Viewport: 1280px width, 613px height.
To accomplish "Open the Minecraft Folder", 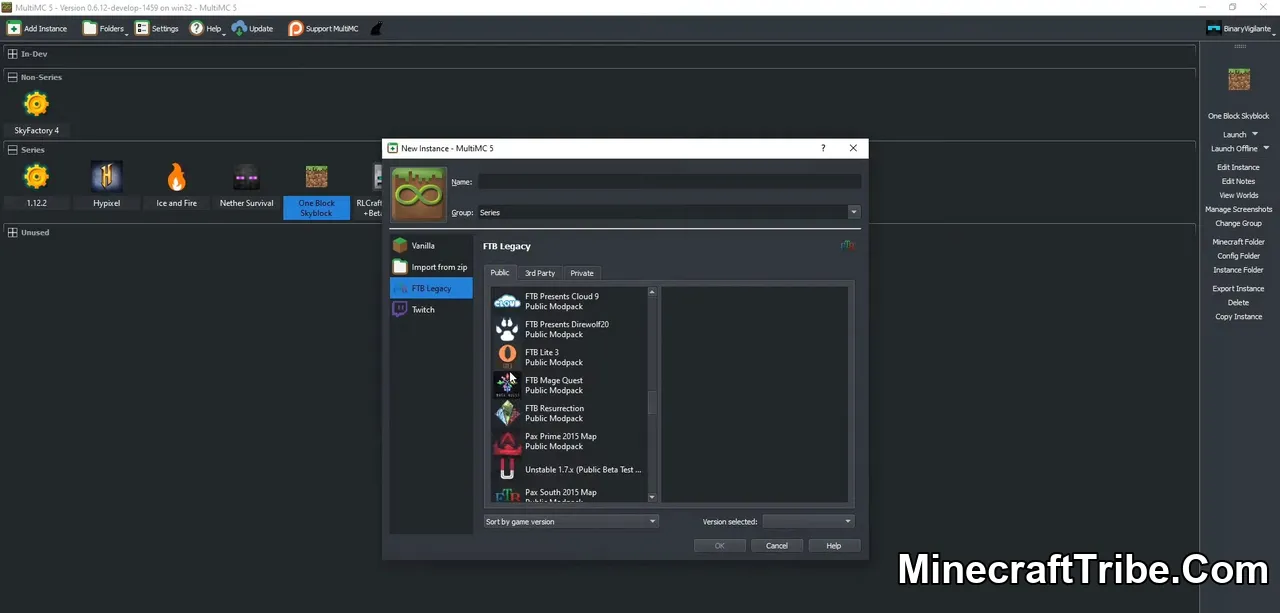I will point(1238,242).
